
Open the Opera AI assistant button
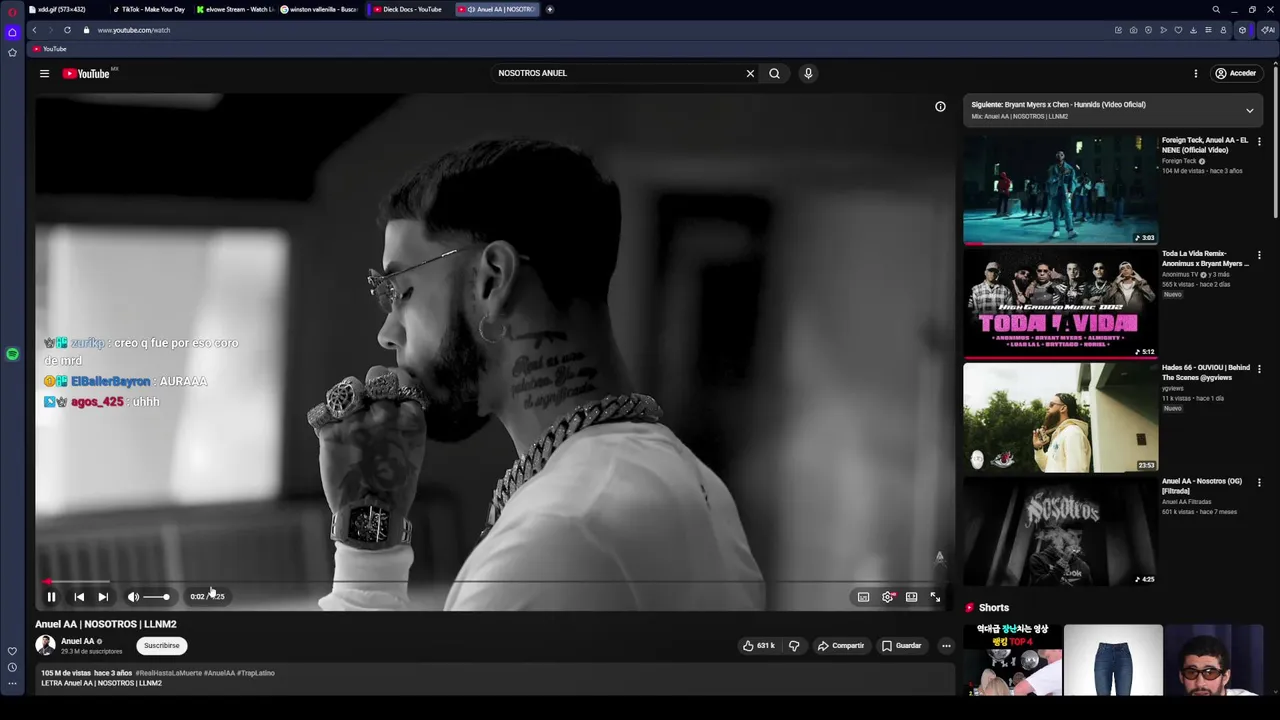1267,30
